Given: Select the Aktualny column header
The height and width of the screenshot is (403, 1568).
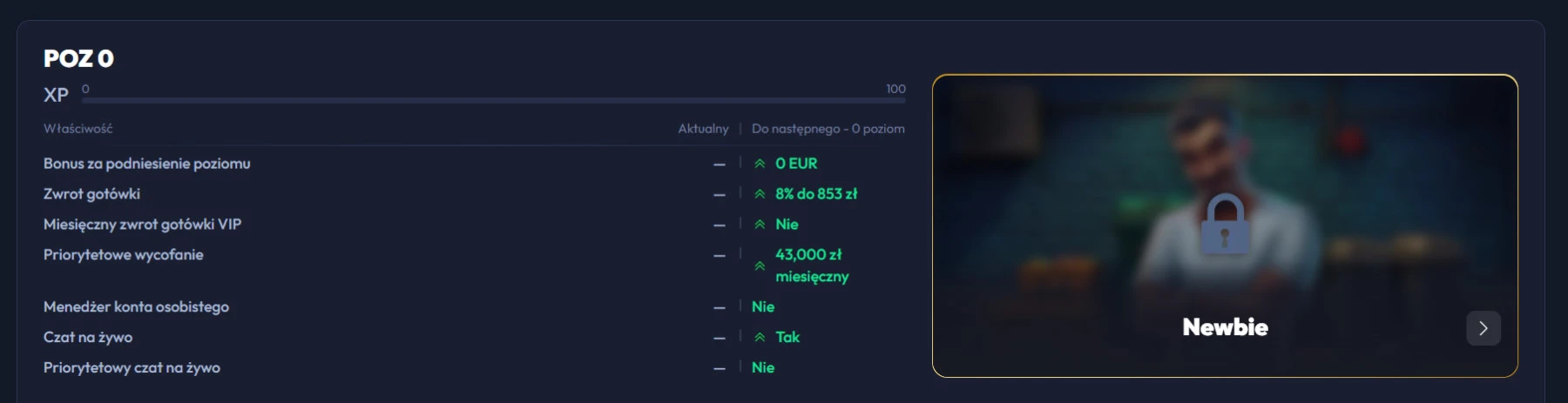Looking at the screenshot, I should point(703,129).
